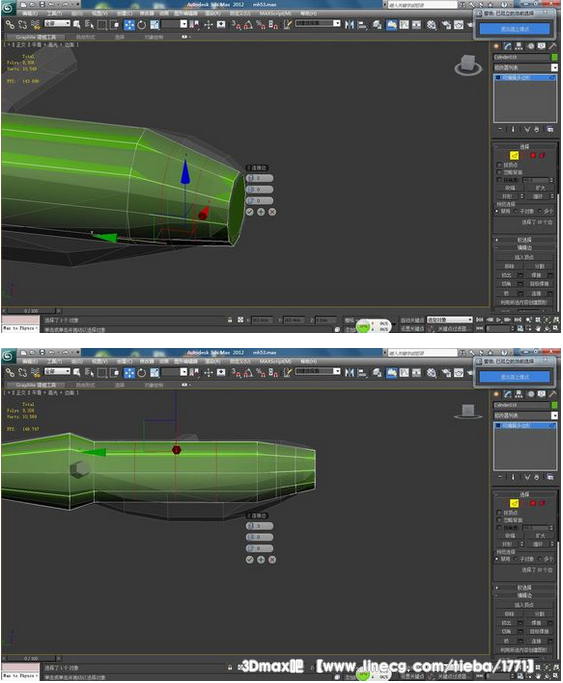Activate Select and Scale tool, upper toolbar
Screen dimensions: 563x683
pyautogui.click(x=155, y=25)
